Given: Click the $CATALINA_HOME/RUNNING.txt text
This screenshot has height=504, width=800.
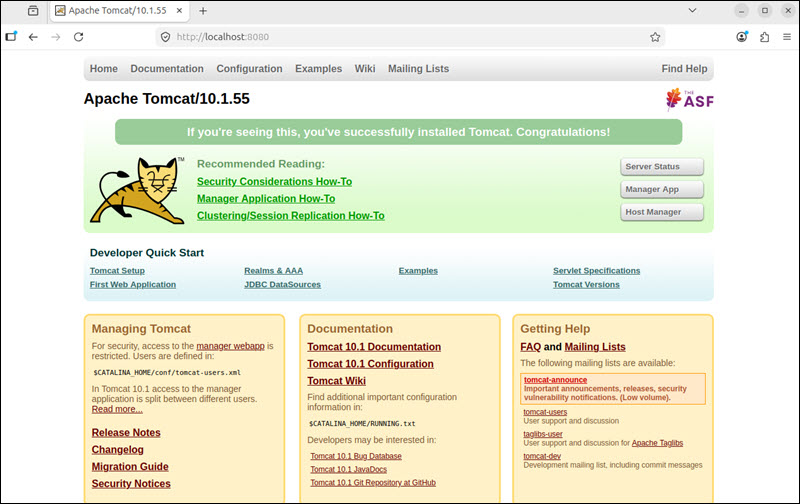Looking at the screenshot, I should 362,423.
